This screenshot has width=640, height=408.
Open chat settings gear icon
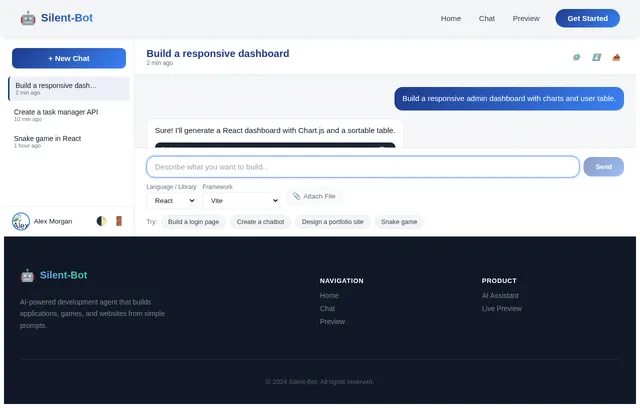(x=576, y=57)
